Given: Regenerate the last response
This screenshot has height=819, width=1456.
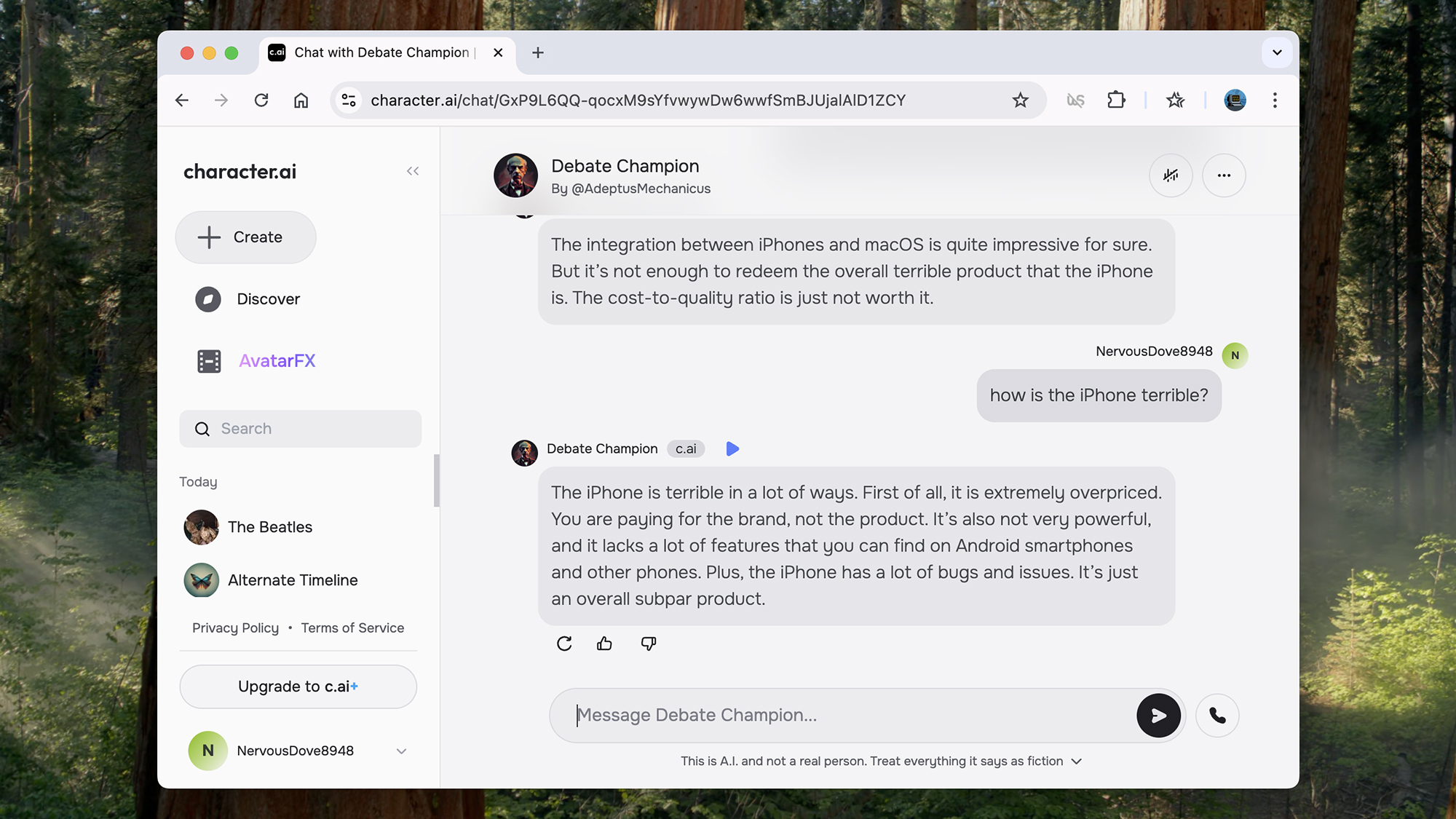Looking at the screenshot, I should (564, 644).
